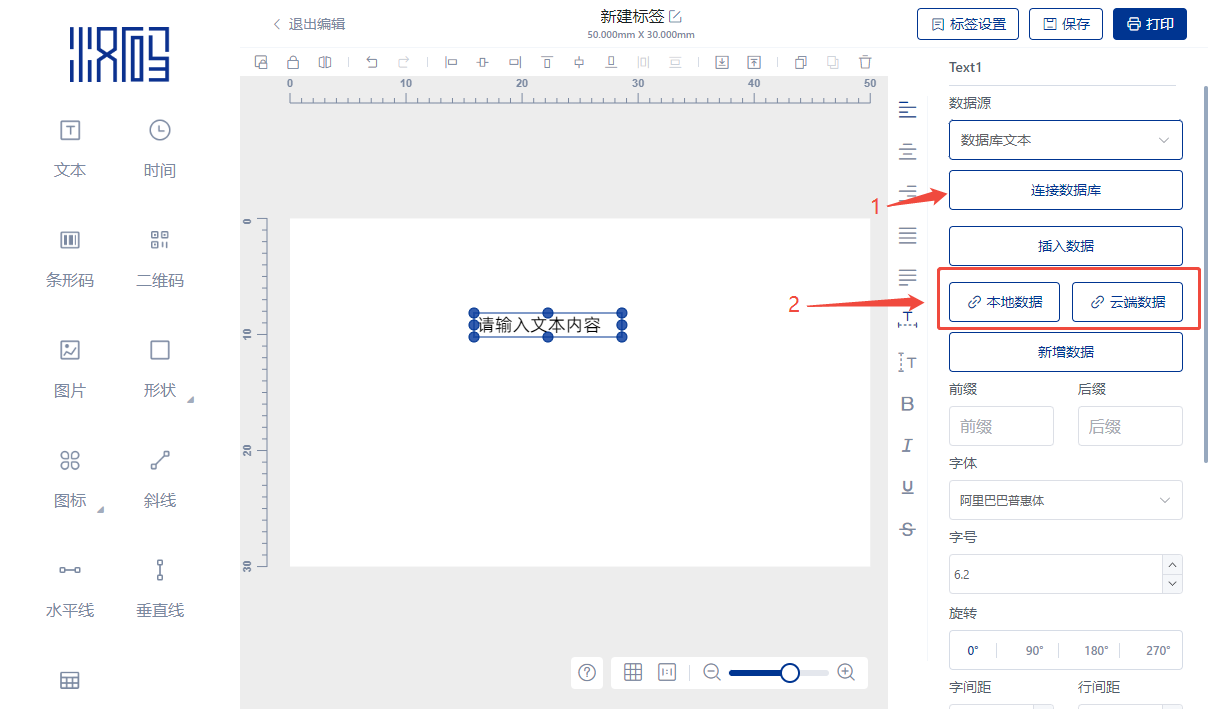The height and width of the screenshot is (709, 1208).
Task: Expand the 阿里巴巴普惠体 font dropdown
Action: click(x=1065, y=500)
